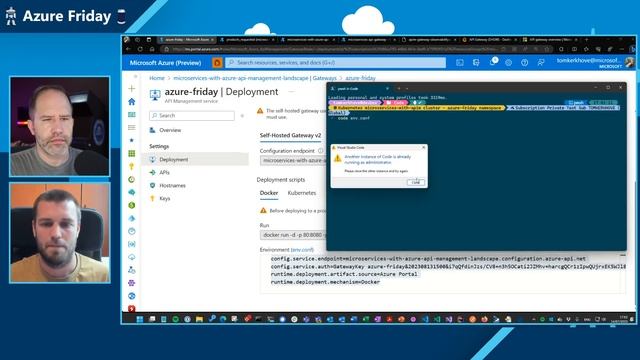Viewport: 640px width, 360px height.
Task: Click the browser refresh button
Action: tap(140, 49)
